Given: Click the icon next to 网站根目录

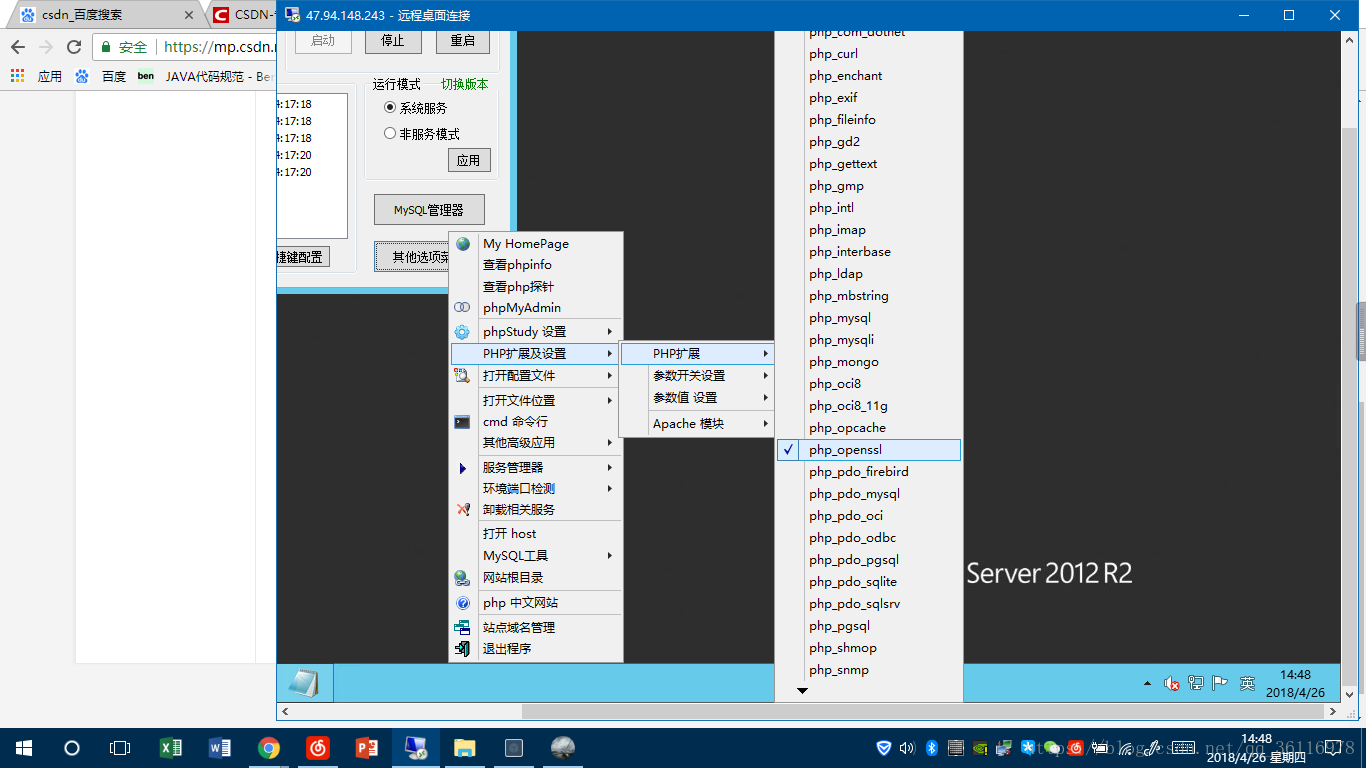Looking at the screenshot, I should coord(462,578).
